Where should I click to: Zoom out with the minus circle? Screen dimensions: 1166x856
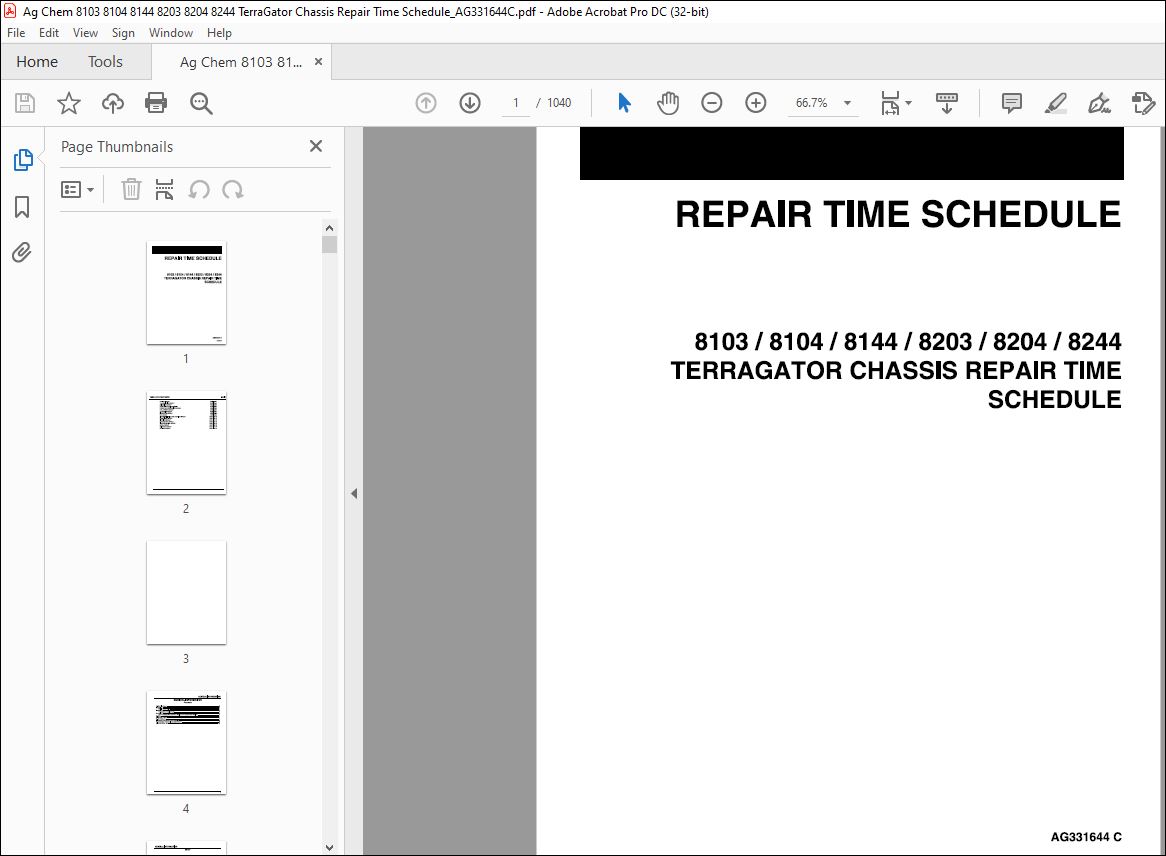coord(712,103)
